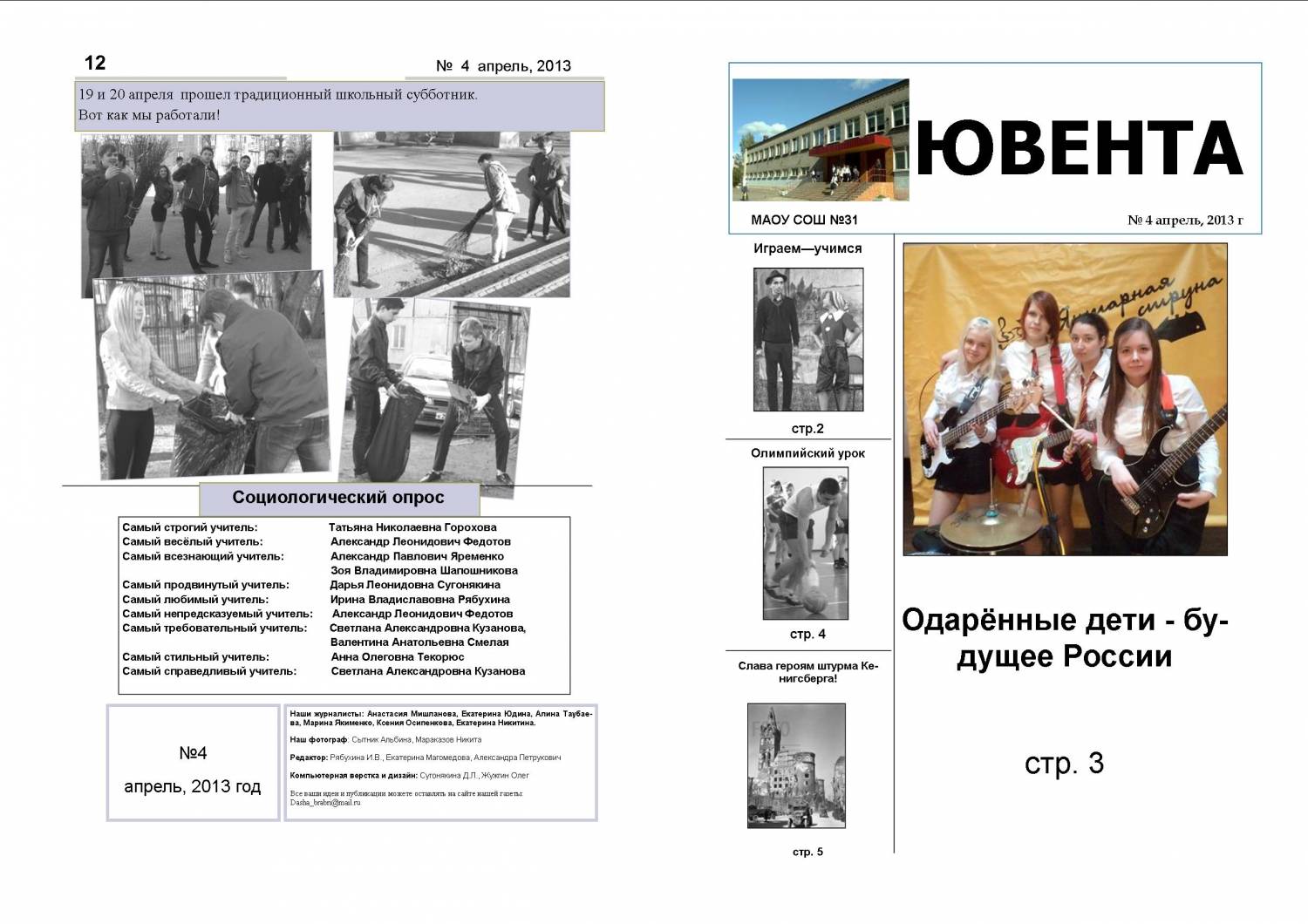Click 'Самый требовательный учитель:' row label
This screenshot has height=924, width=1308.
[x=215, y=628]
